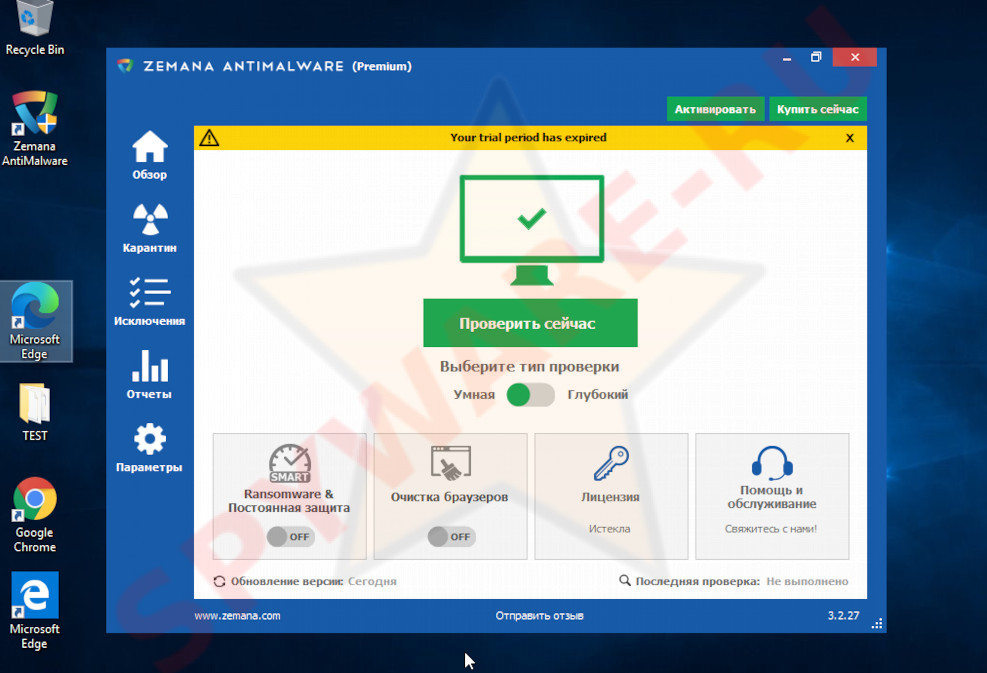Image resolution: width=987 pixels, height=673 pixels.
Task: Click the headset support icon
Action: pos(772,463)
